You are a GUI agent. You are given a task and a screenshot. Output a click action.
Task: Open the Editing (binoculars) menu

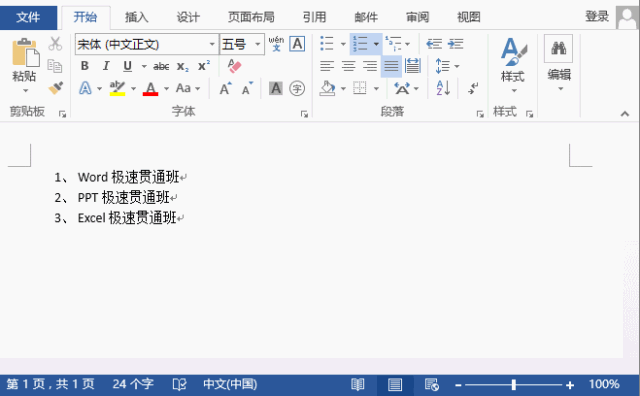coord(559,62)
